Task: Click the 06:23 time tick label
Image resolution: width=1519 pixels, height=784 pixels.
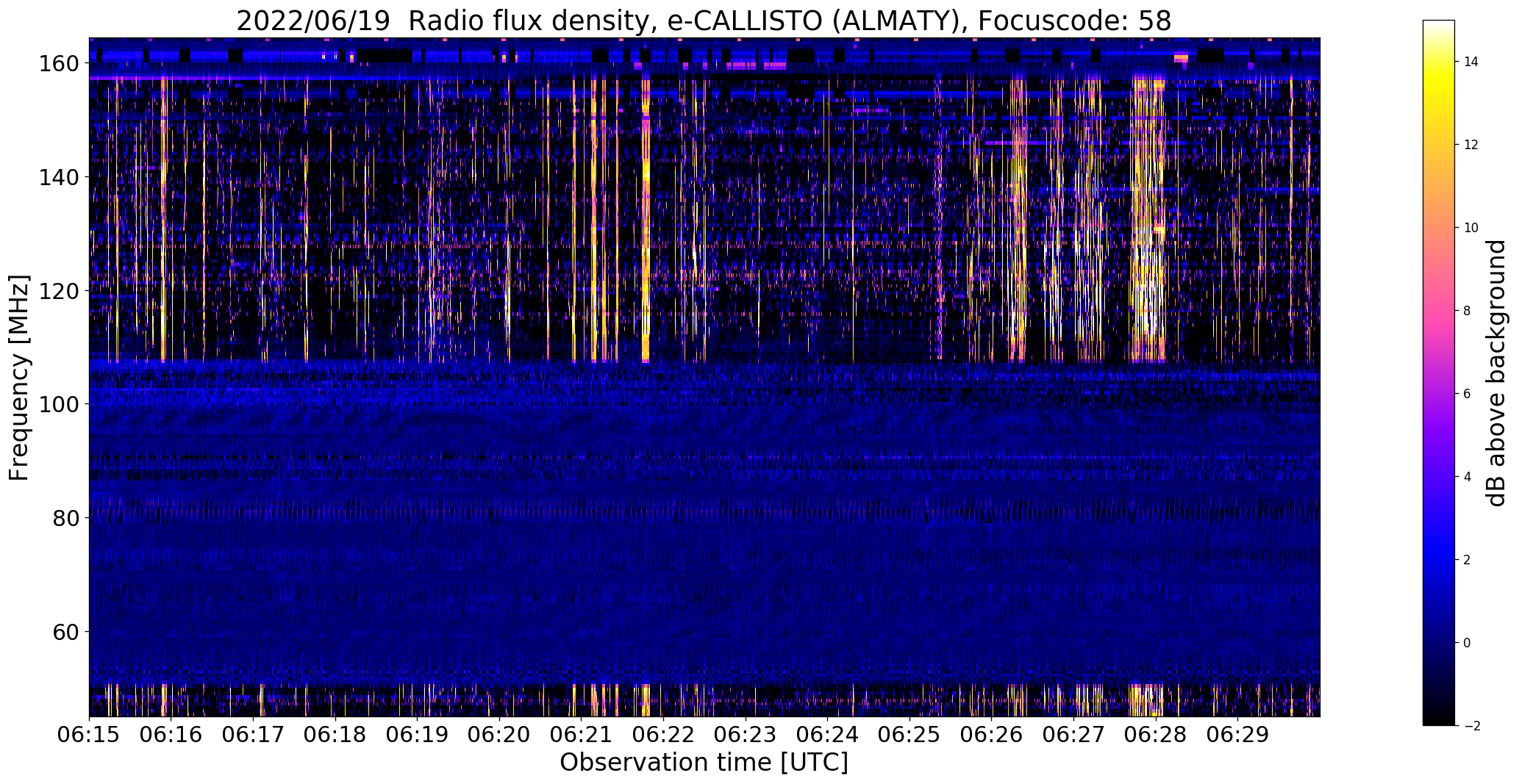Action: point(746,734)
